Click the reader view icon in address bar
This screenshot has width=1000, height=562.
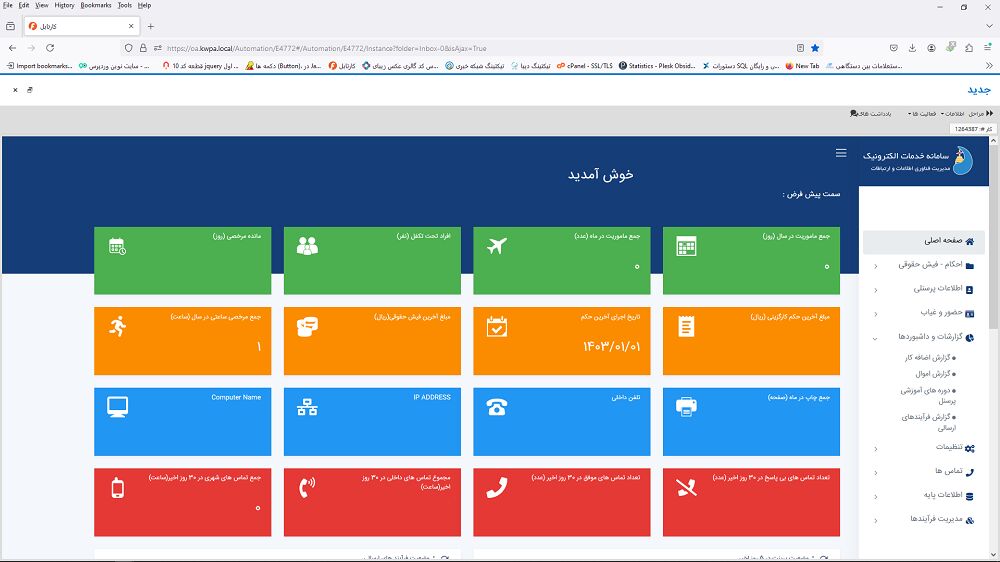pyautogui.click(x=800, y=48)
